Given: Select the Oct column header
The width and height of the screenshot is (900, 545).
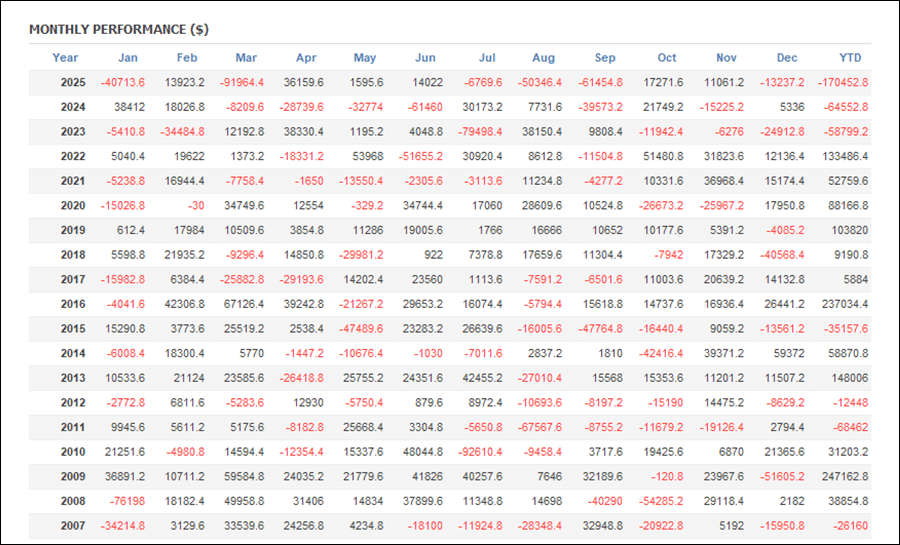Looking at the screenshot, I should click(x=667, y=58).
